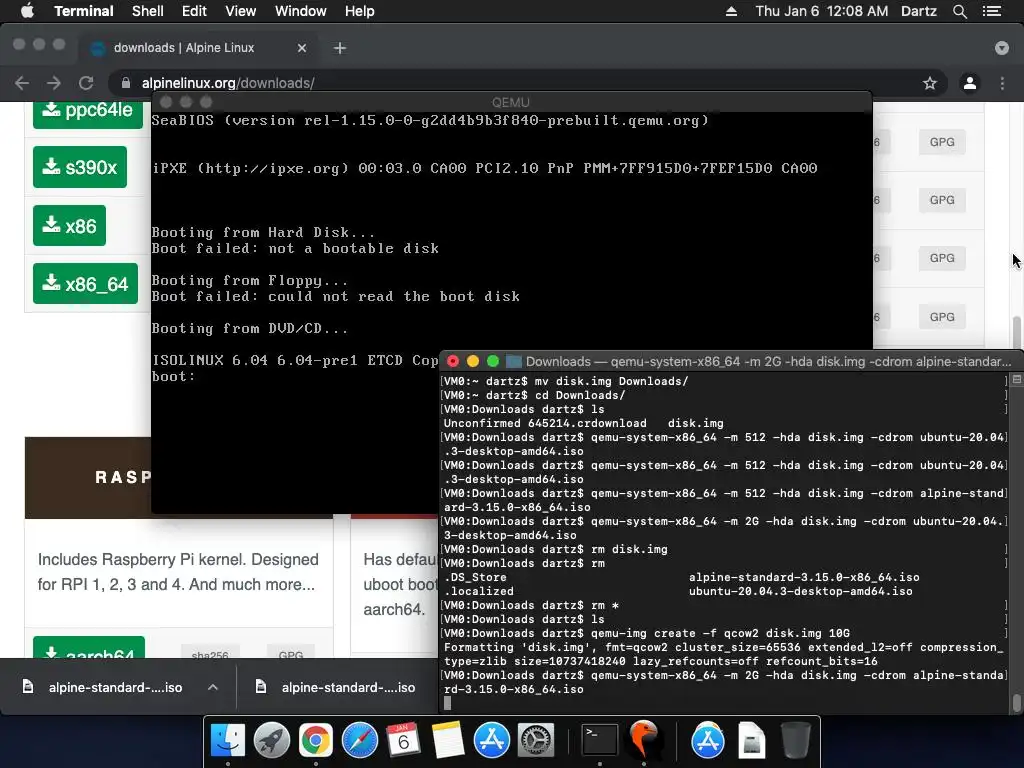Open the Trash in Dock
1024x768 pixels.
795,741
